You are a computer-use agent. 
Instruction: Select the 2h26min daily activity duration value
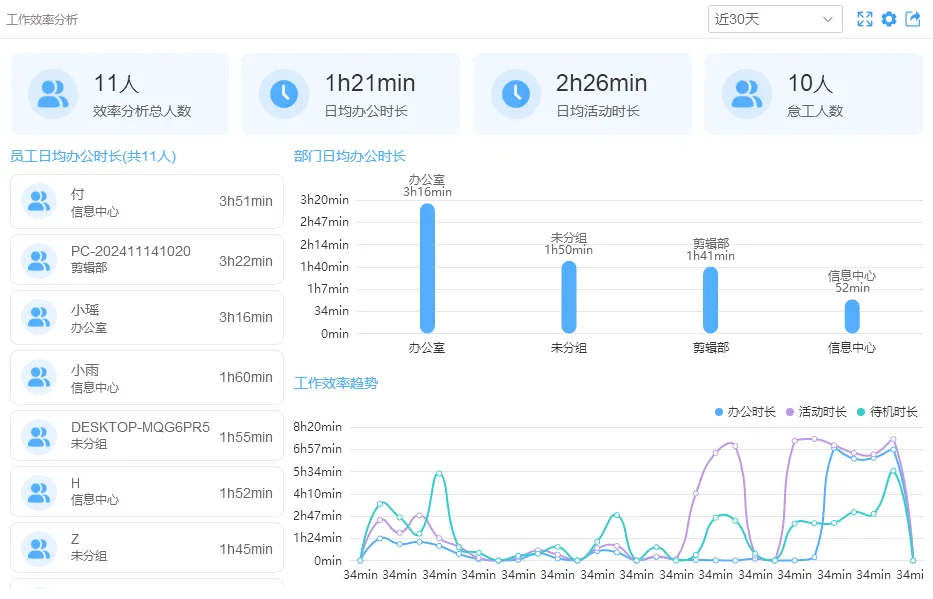tap(602, 83)
